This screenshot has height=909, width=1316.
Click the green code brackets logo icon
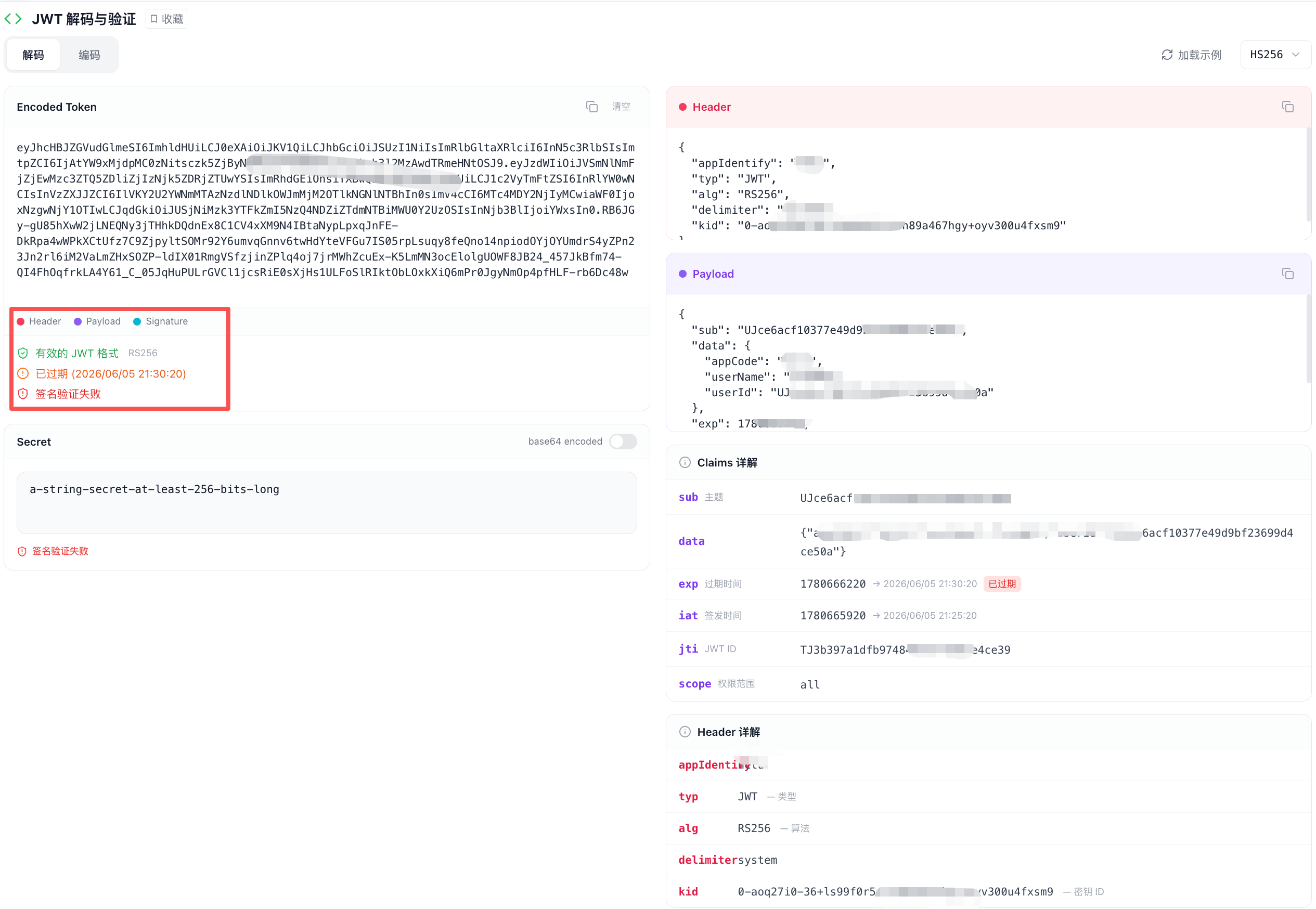(x=13, y=19)
